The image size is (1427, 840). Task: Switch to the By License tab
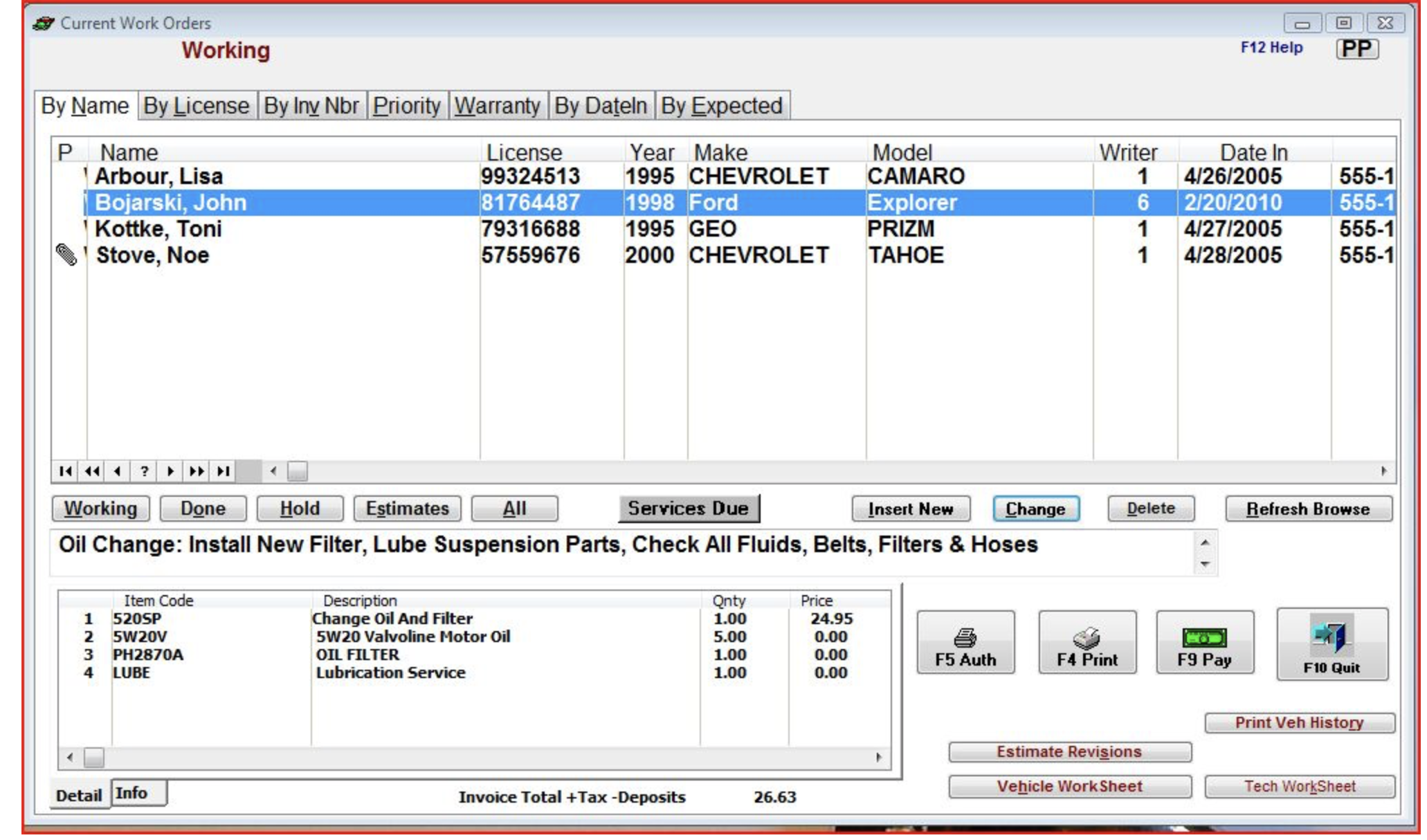(x=196, y=106)
